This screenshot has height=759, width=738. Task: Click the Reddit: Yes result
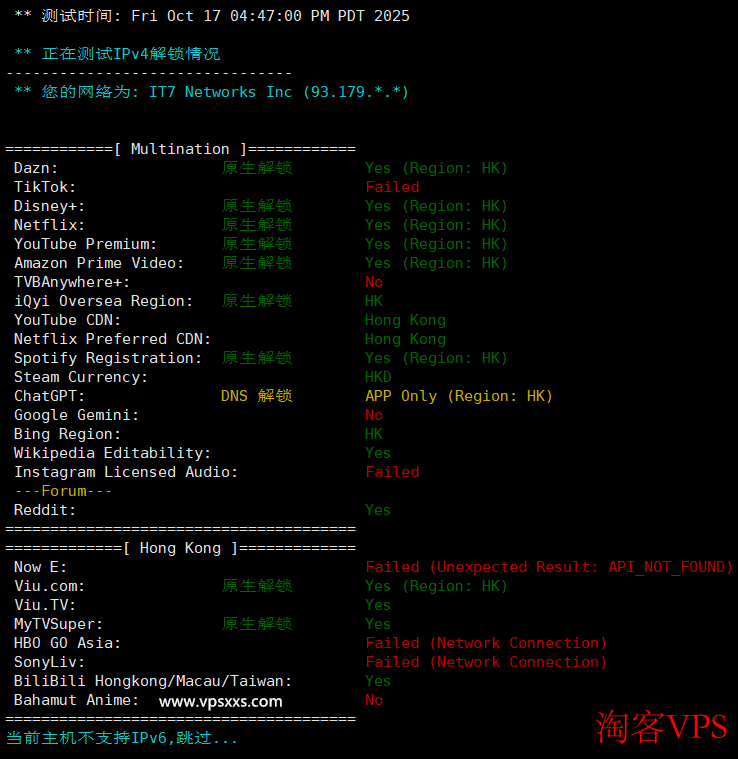(378, 510)
